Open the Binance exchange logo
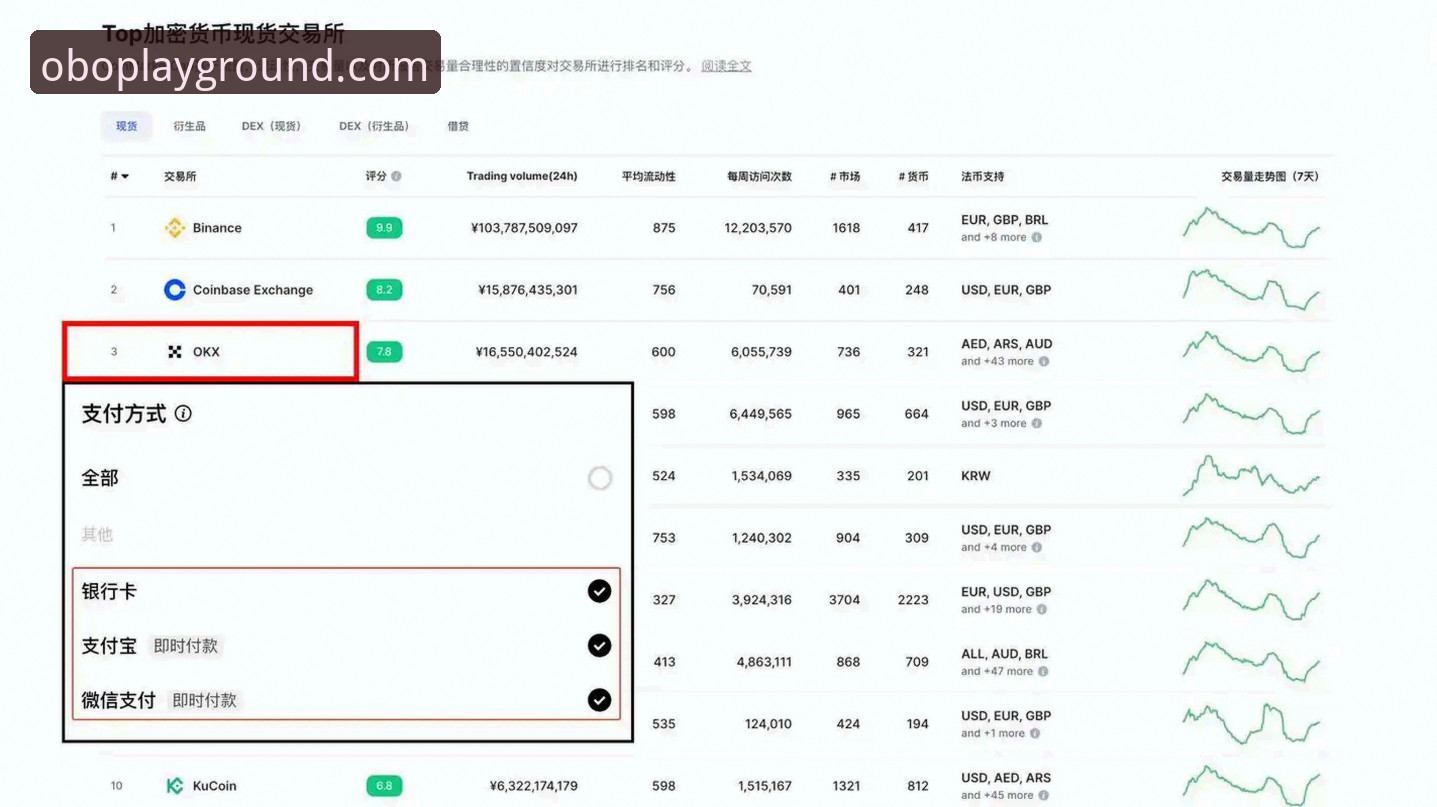 coord(175,228)
